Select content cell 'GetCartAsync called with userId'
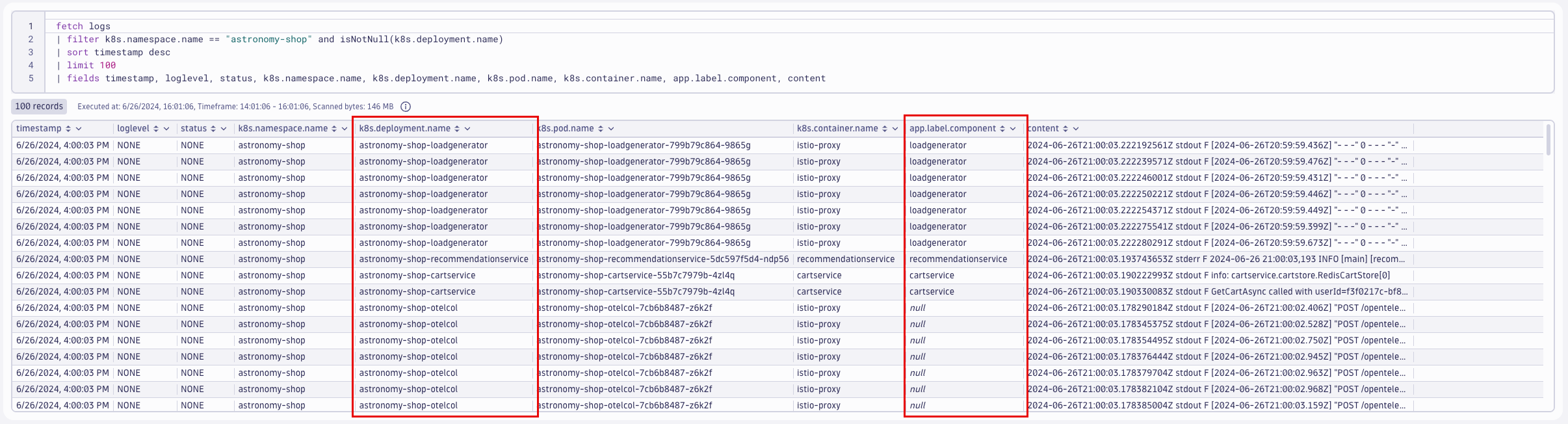 (x=1218, y=291)
